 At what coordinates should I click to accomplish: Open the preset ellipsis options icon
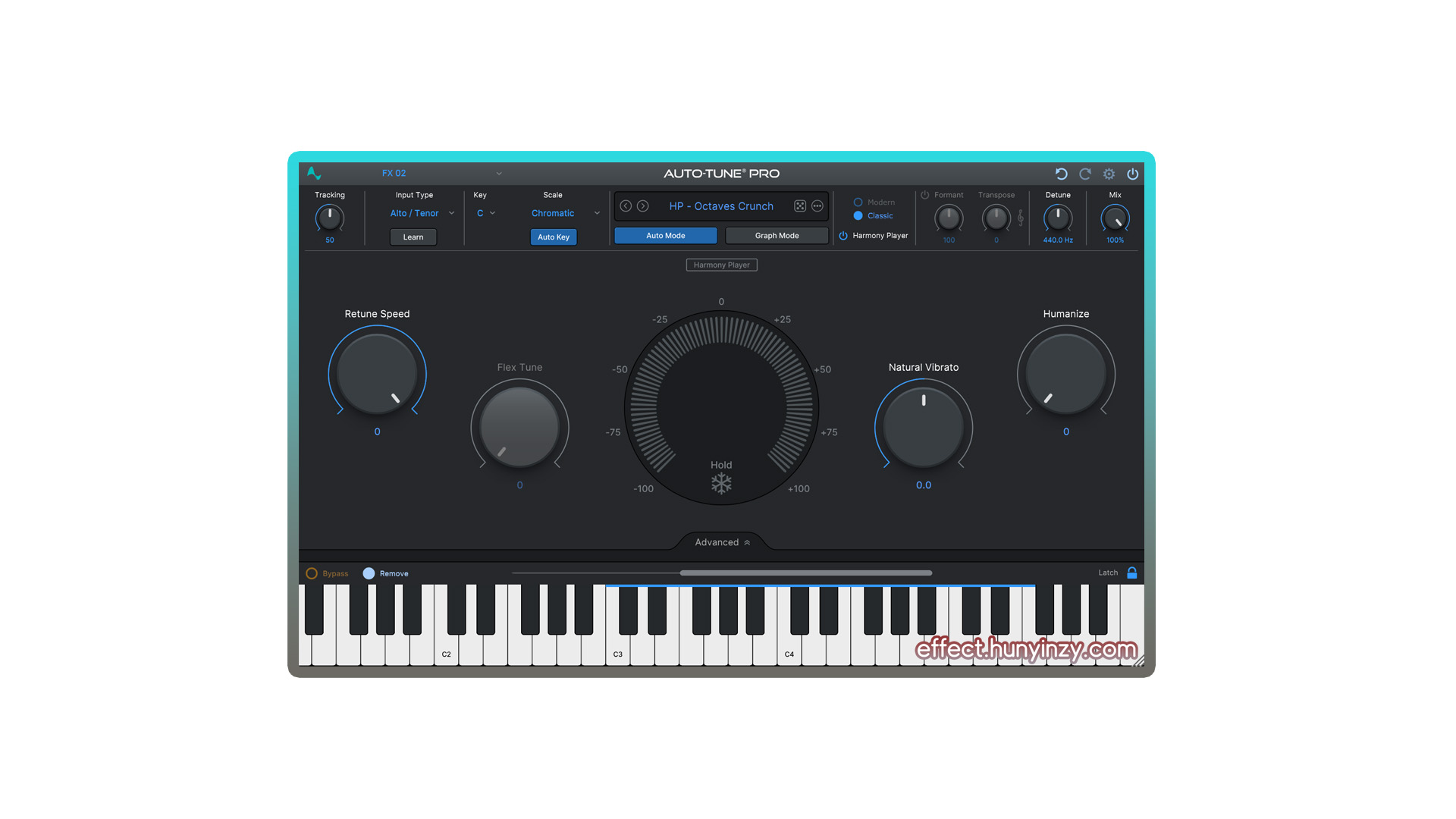click(817, 206)
